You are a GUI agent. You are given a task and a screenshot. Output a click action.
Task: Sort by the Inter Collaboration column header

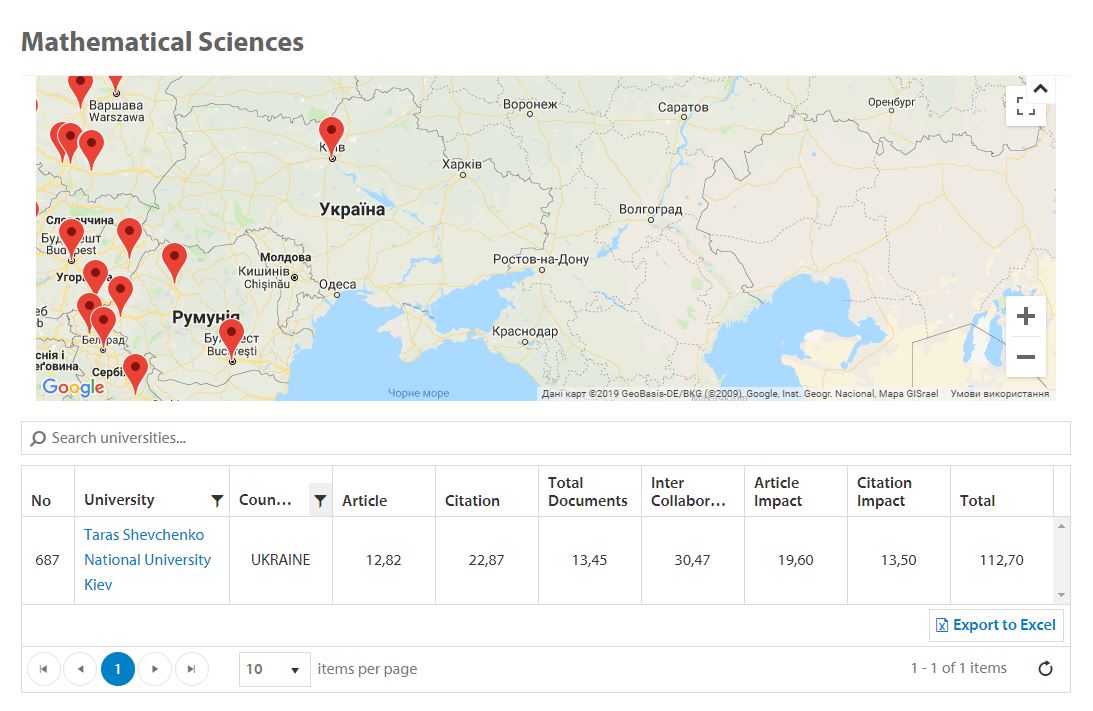(x=689, y=491)
